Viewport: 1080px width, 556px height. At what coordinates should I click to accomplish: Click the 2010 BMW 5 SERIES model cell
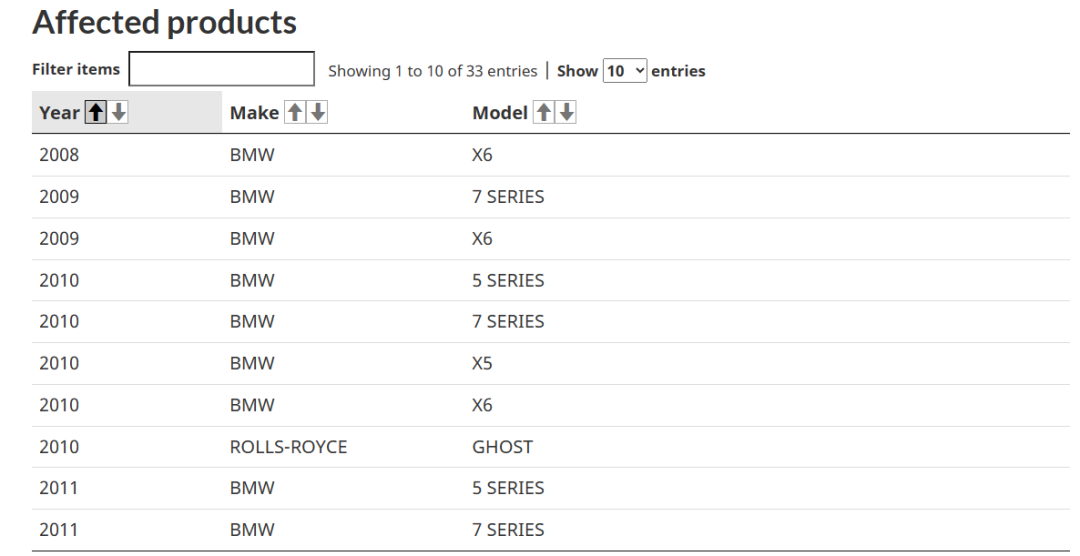[x=508, y=280]
